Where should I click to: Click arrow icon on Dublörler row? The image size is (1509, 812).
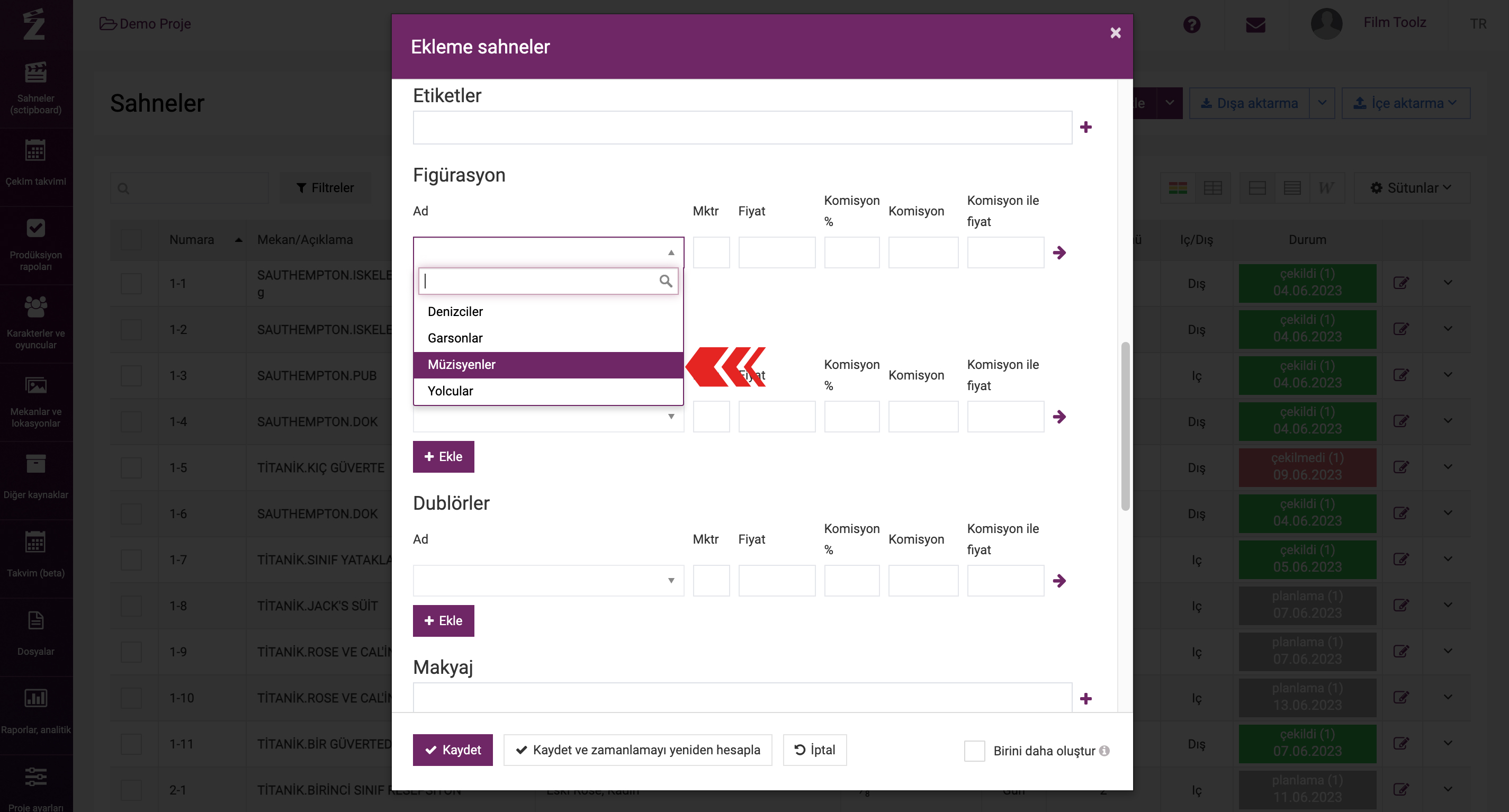(1059, 580)
